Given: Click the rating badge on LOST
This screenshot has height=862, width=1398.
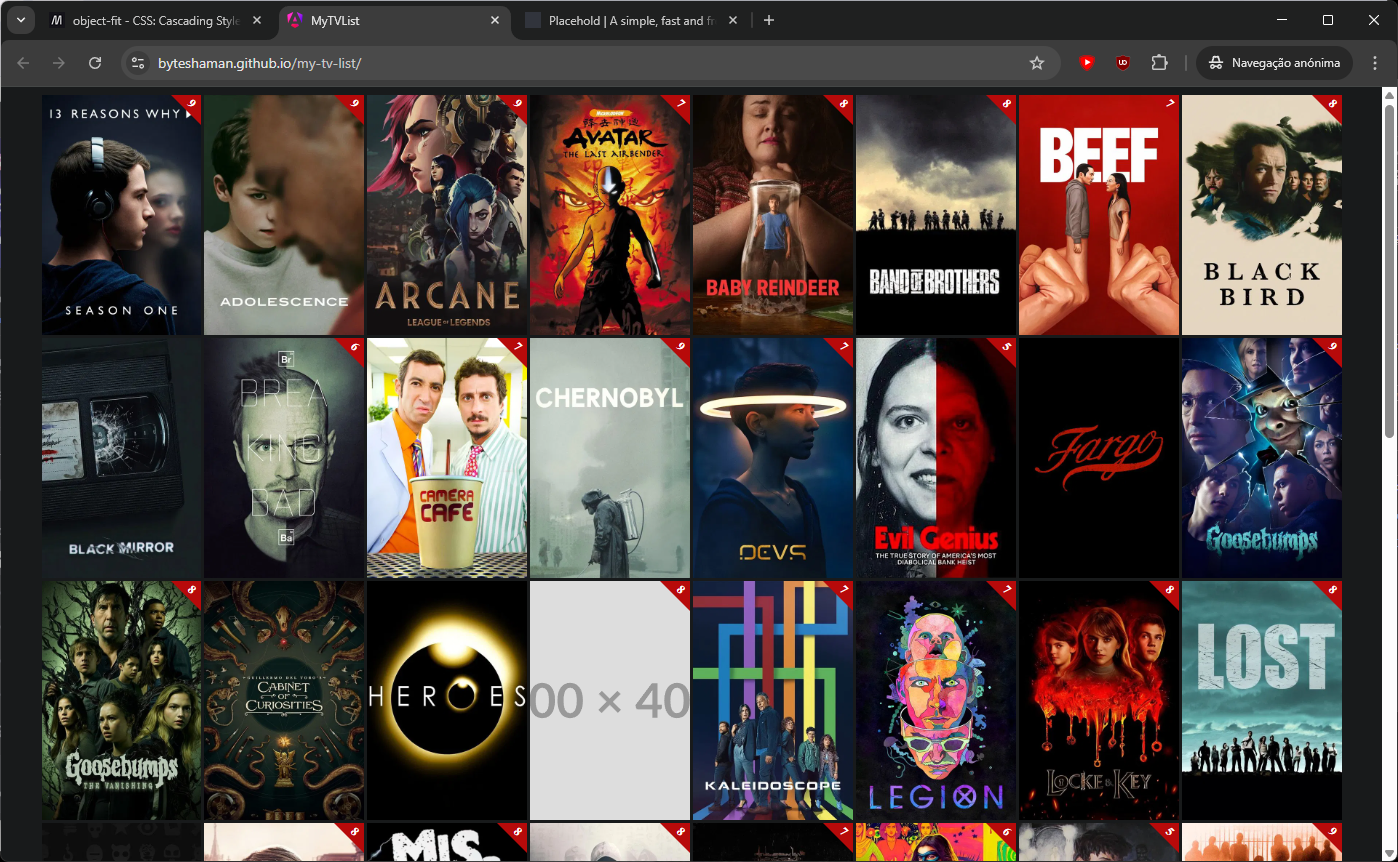Looking at the screenshot, I should [1332, 590].
